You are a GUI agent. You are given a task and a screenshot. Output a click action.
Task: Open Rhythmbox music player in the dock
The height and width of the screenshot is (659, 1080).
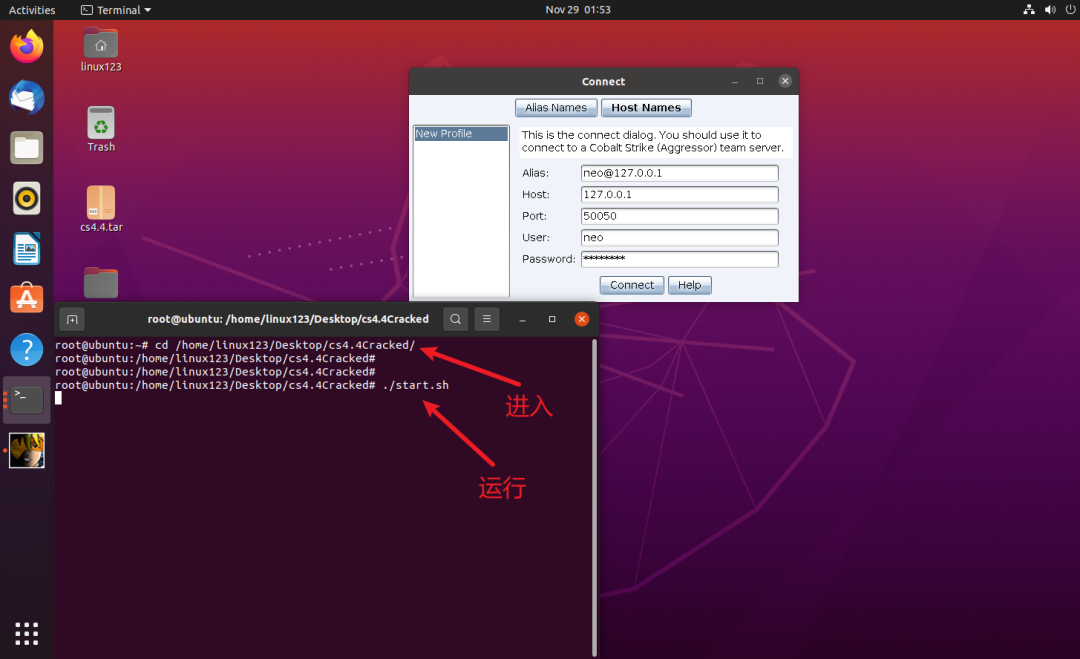(26, 198)
